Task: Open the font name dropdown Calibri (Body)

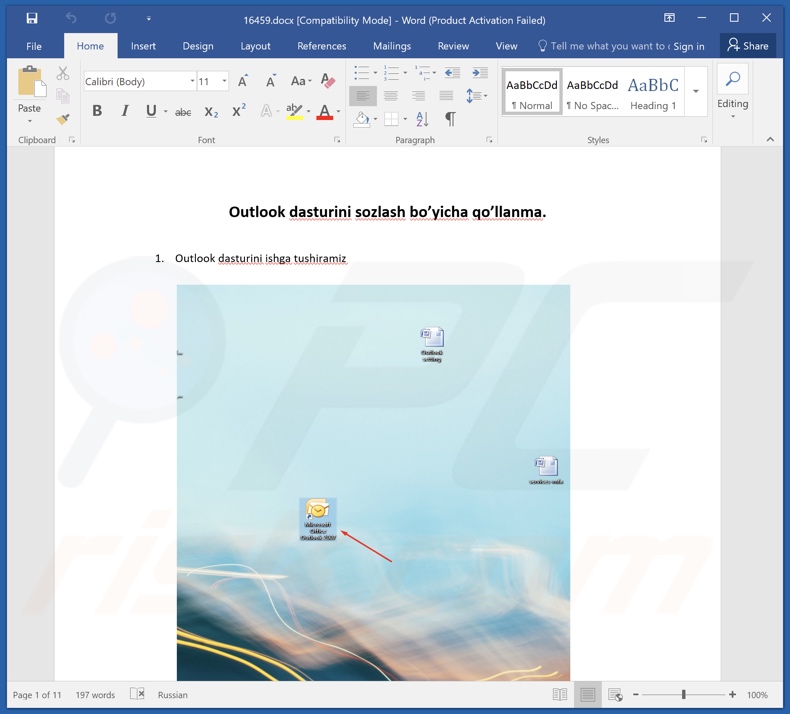Action: (x=192, y=81)
